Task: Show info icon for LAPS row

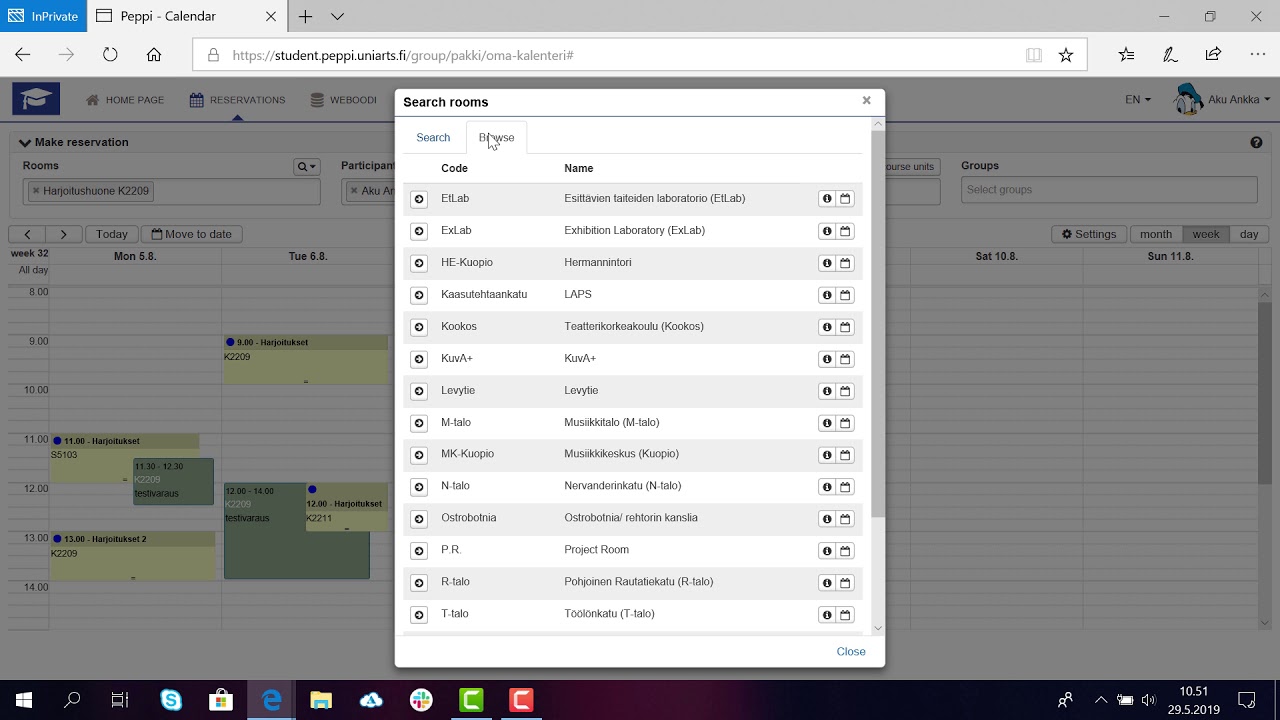Action: click(827, 295)
